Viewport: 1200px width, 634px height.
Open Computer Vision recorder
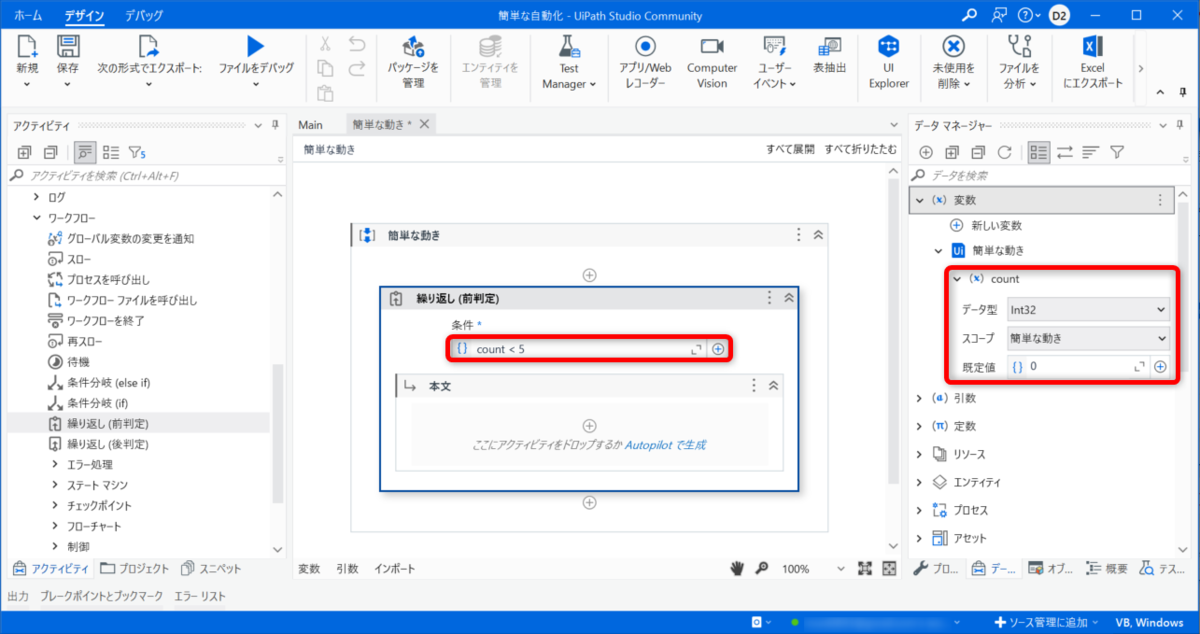pos(711,62)
